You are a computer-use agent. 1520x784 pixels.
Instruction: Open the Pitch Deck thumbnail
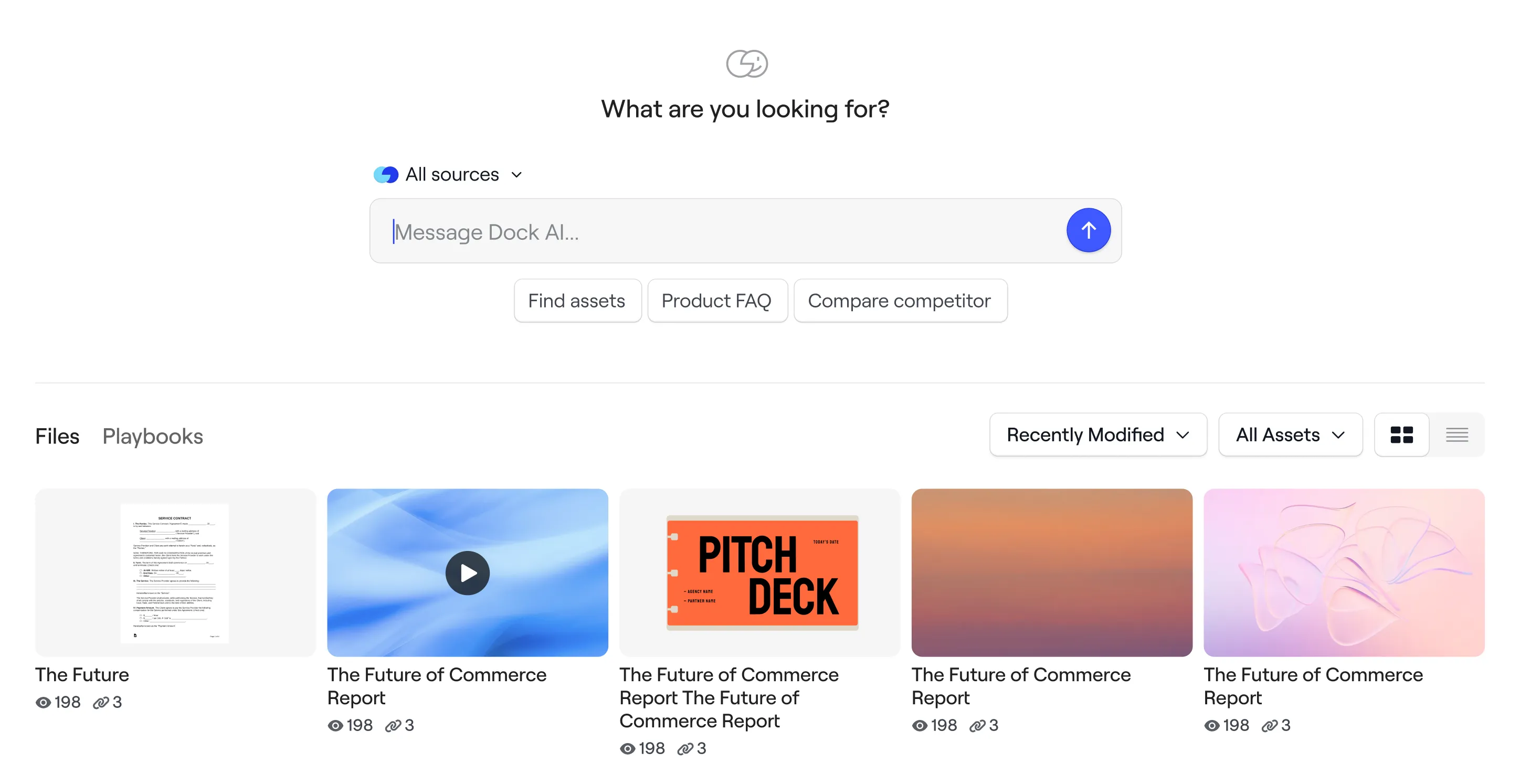click(759, 573)
